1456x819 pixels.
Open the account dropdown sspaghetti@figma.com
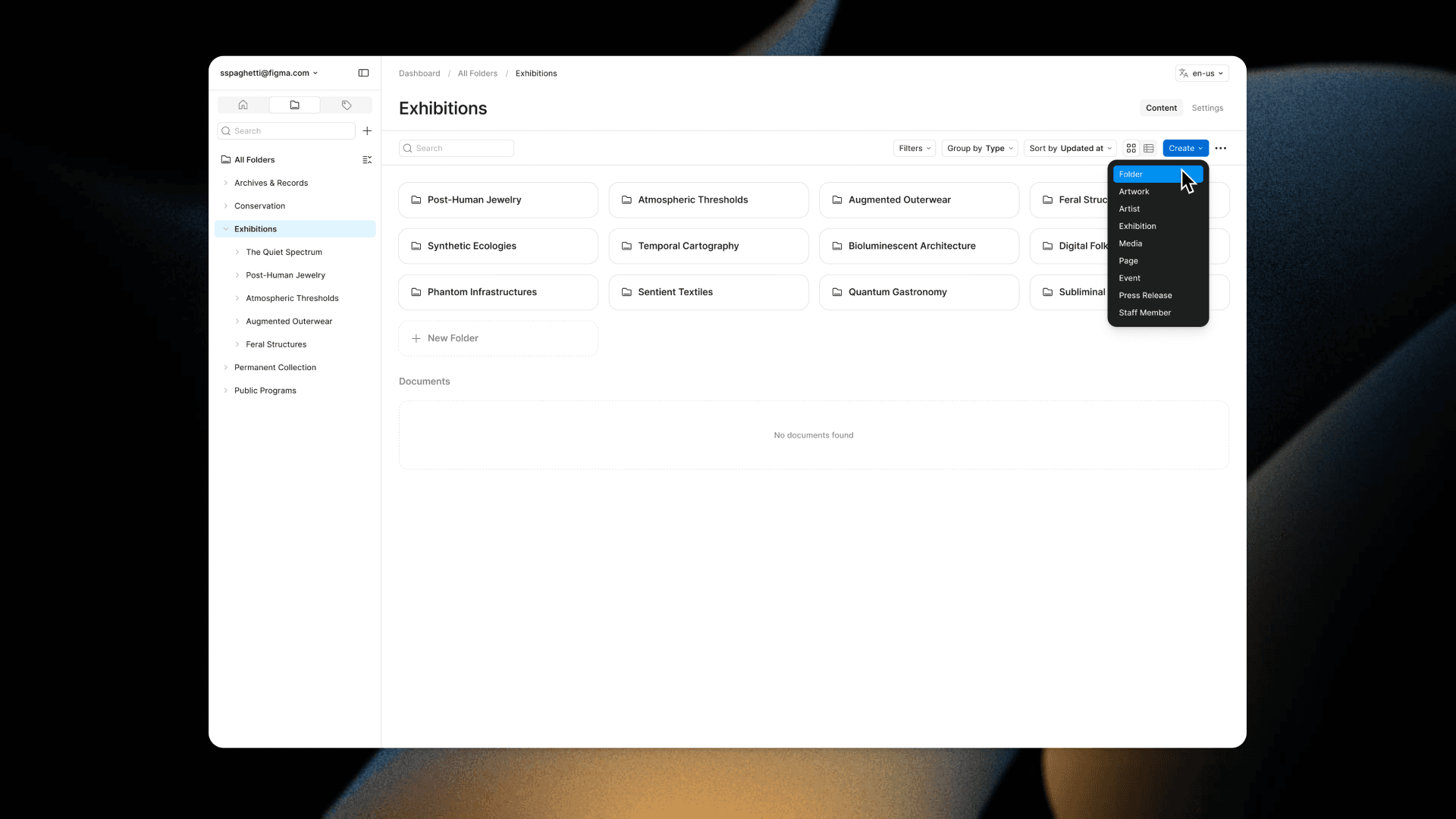[x=269, y=74]
